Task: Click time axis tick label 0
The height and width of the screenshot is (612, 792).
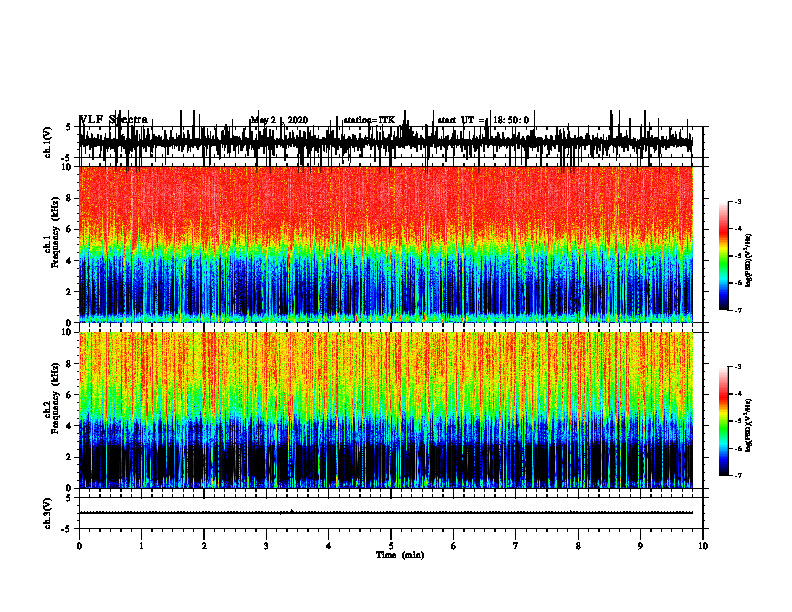Action: click(x=79, y=546)
